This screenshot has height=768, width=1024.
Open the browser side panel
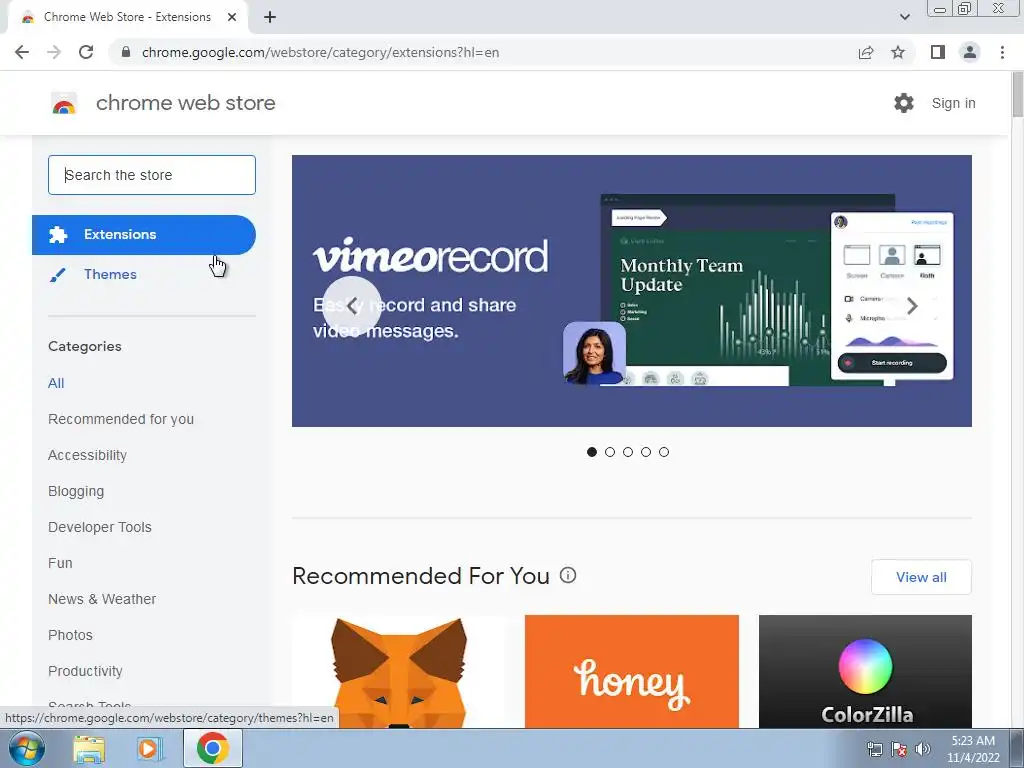click(938, 52)
